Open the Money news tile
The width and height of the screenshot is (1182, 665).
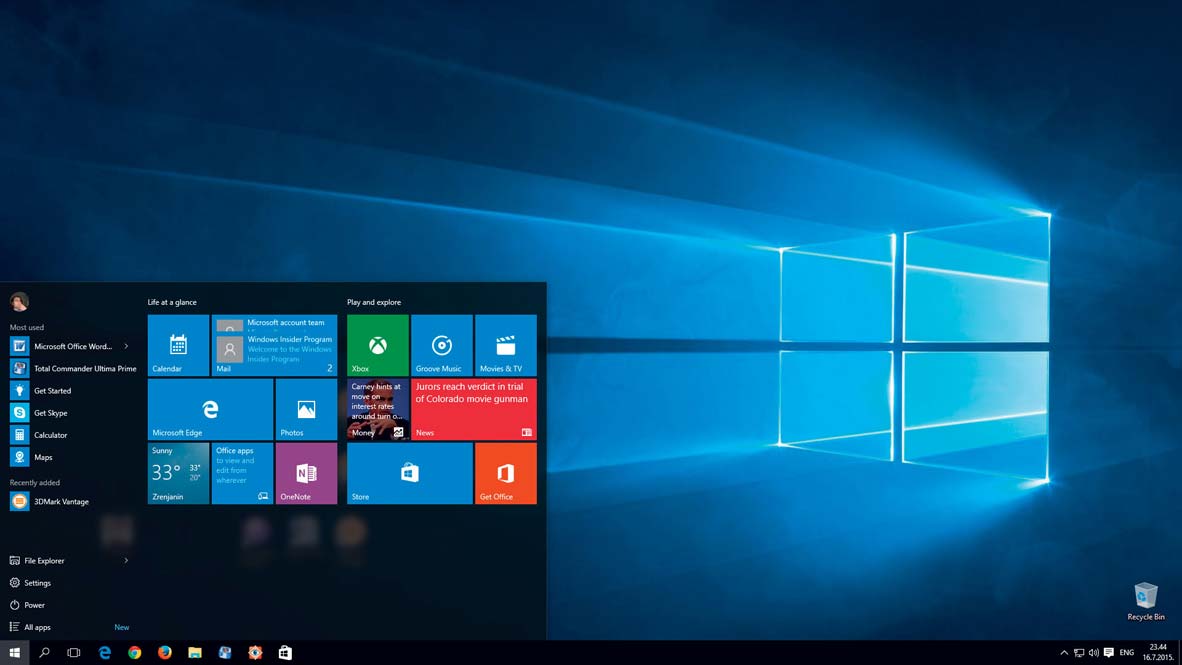[378, 409]
